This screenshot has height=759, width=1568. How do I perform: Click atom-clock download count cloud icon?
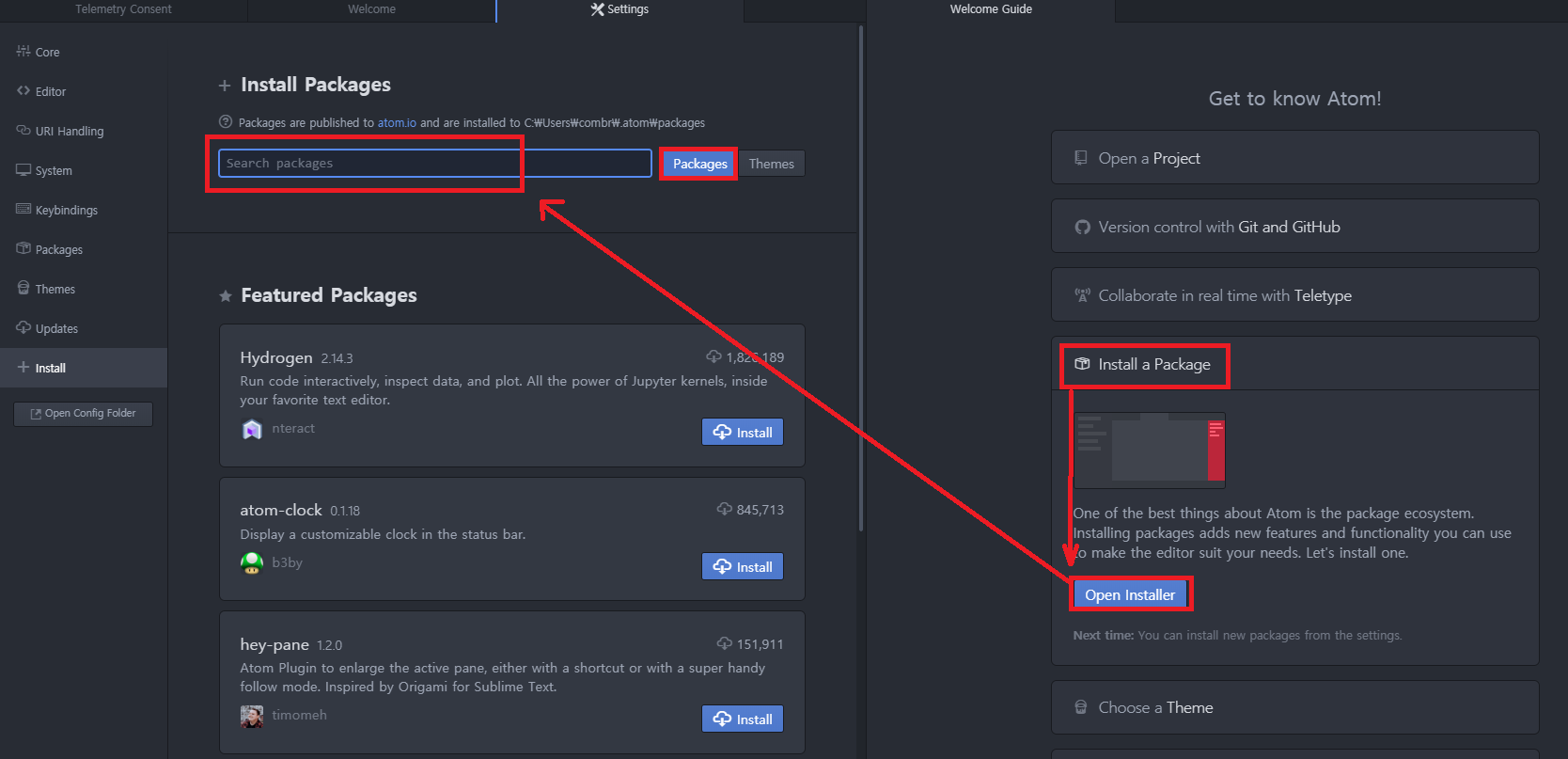pos(725,509)
